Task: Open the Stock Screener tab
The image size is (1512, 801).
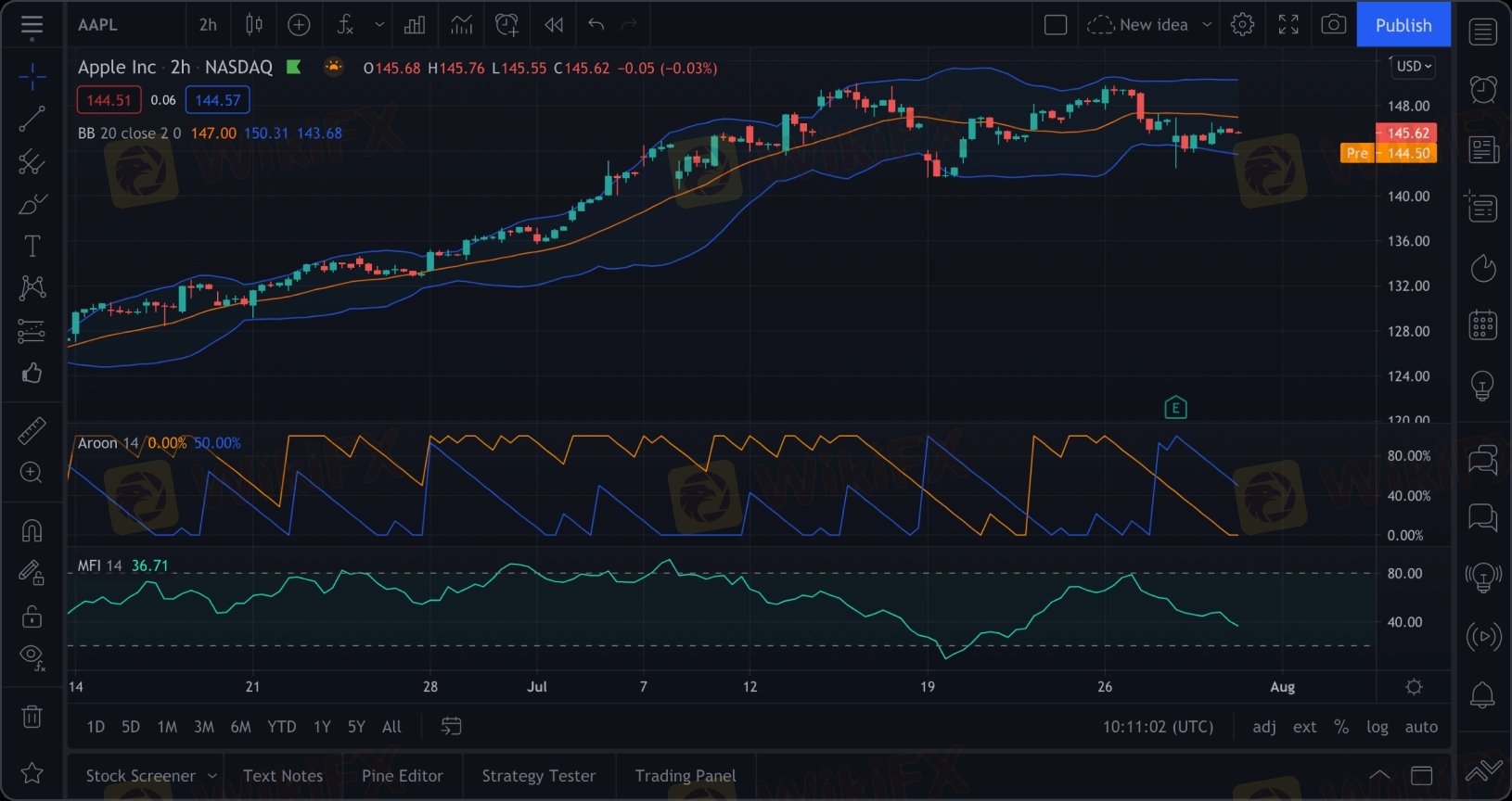Action: [141, 776]
